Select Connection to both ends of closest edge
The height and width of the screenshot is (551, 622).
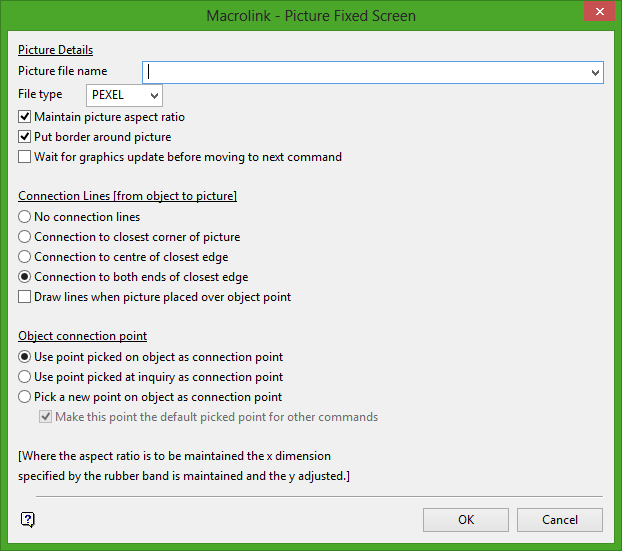[x=25, y=277]
